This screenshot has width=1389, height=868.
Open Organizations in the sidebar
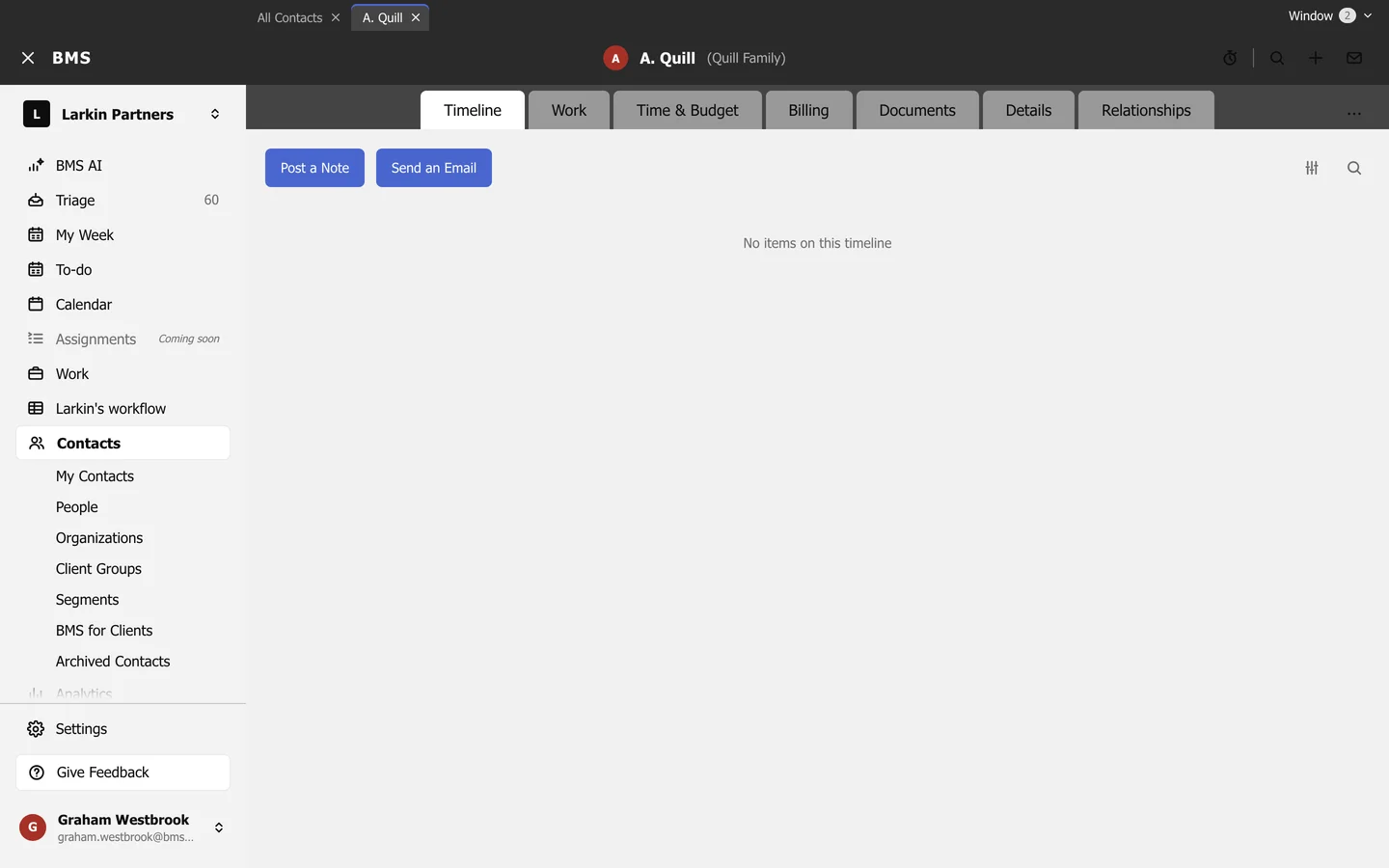99,538
